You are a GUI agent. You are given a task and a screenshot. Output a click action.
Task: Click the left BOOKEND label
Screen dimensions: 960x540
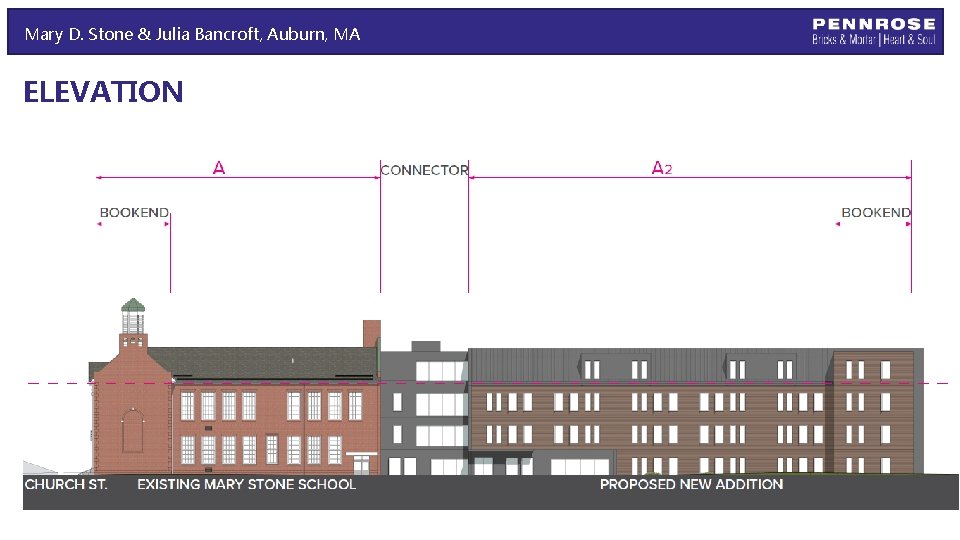click(x=134, y=212)
